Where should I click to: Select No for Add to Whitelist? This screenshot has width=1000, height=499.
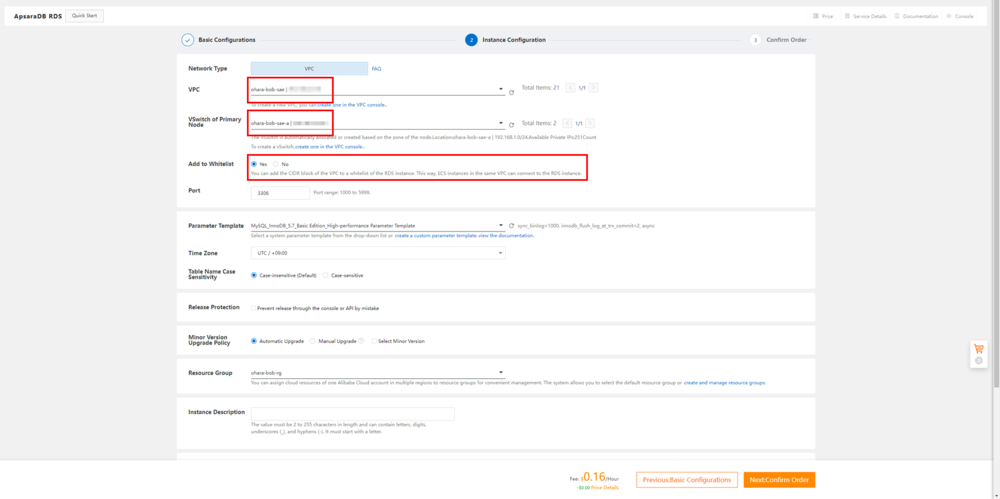click(x=276, y=164)
